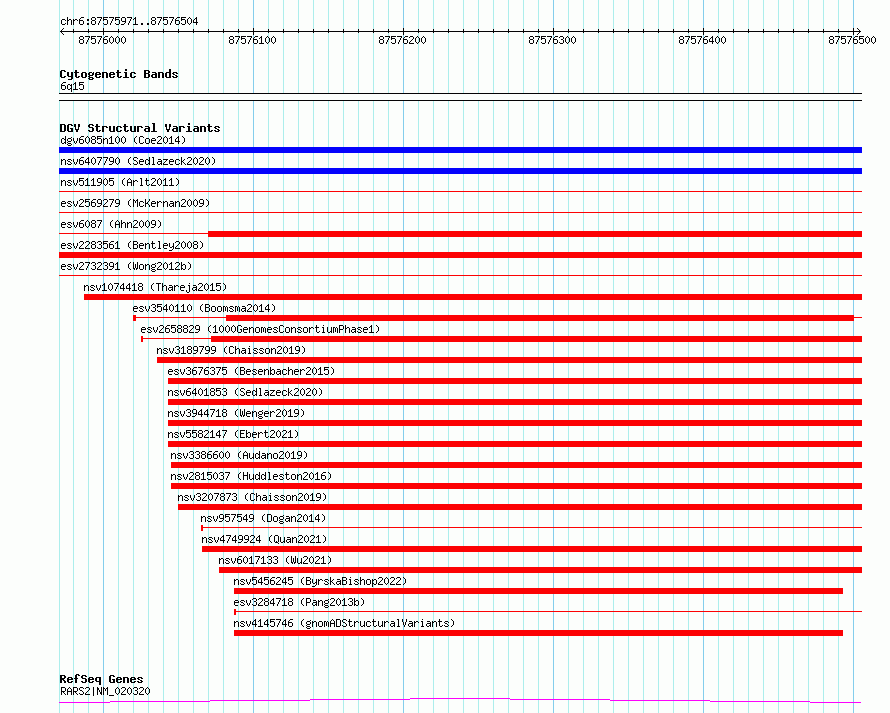
Task: Open esv2732391 (Wong2012b) variant
Action: coord(126,266)
